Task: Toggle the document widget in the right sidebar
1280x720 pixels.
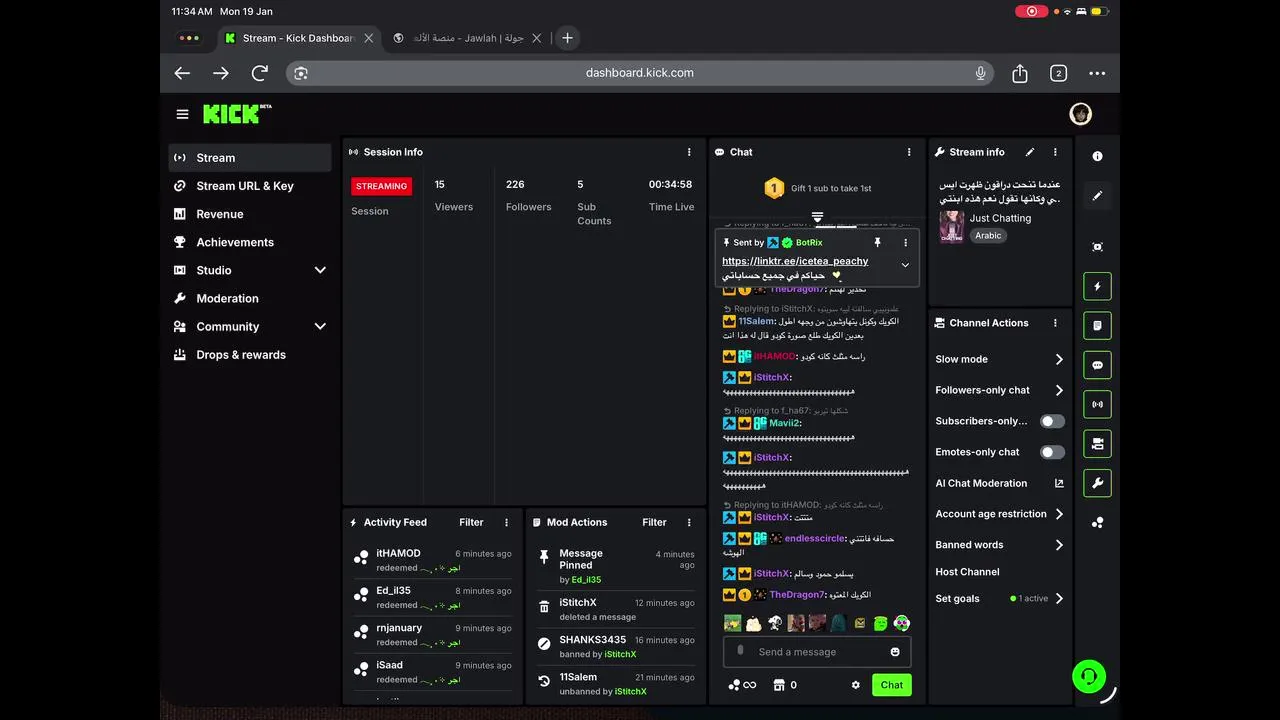Action: pyautogui.click(x=1097, y=326)
